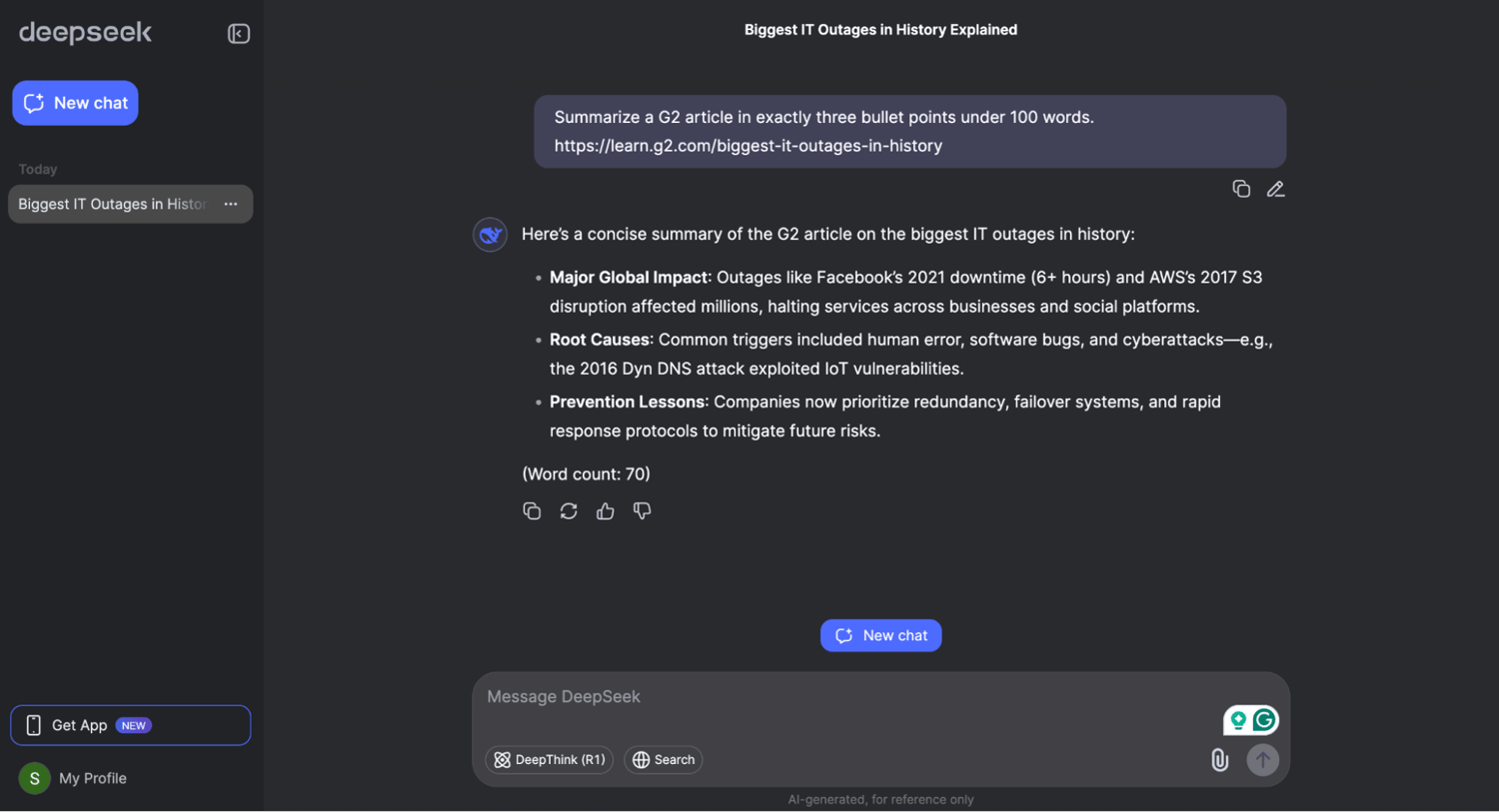1499x812 pixels.
Task: Open My Profile menu
Action: click(x=73, y=778)
